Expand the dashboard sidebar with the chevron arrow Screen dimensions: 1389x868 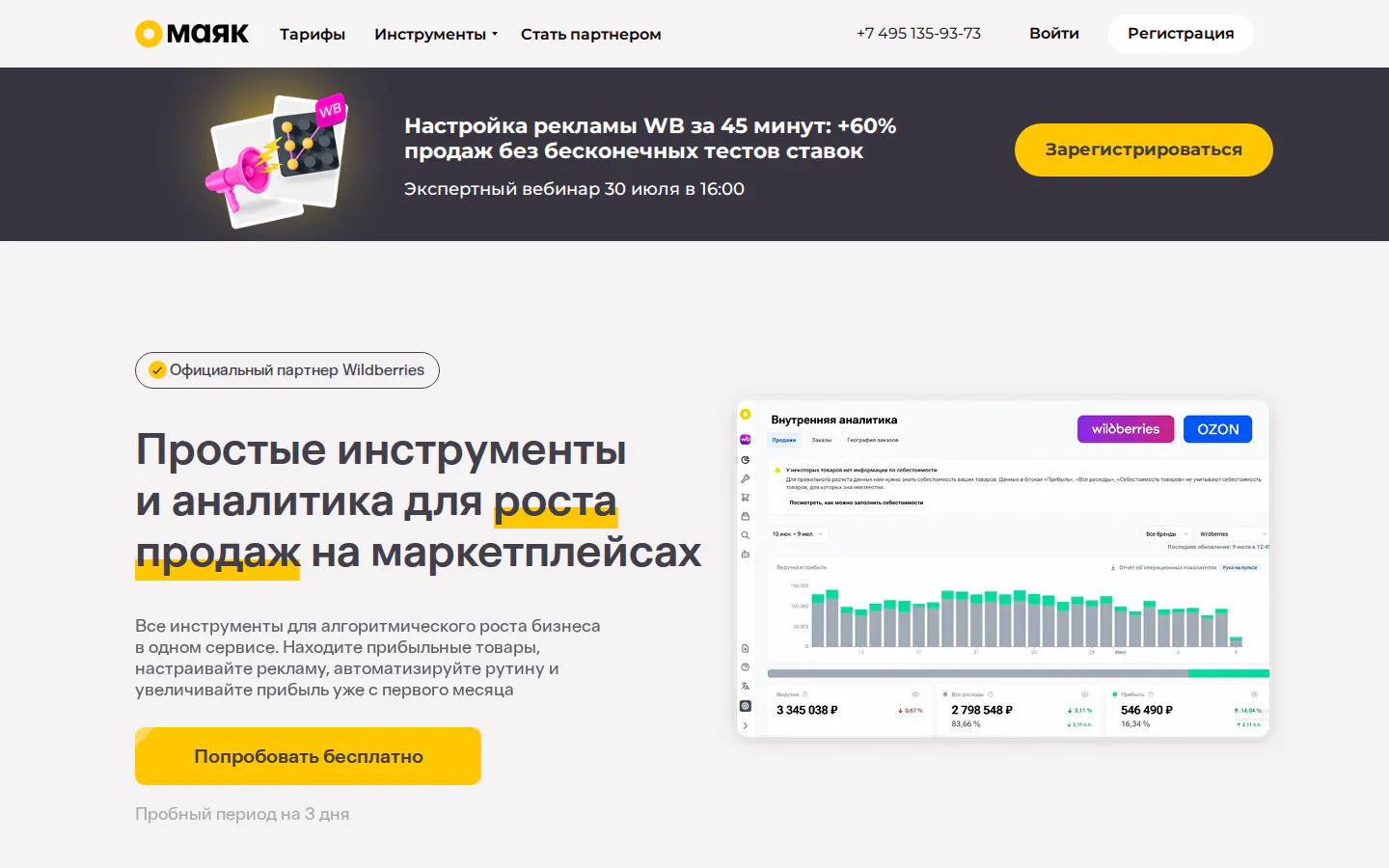(x=745, y=726)
